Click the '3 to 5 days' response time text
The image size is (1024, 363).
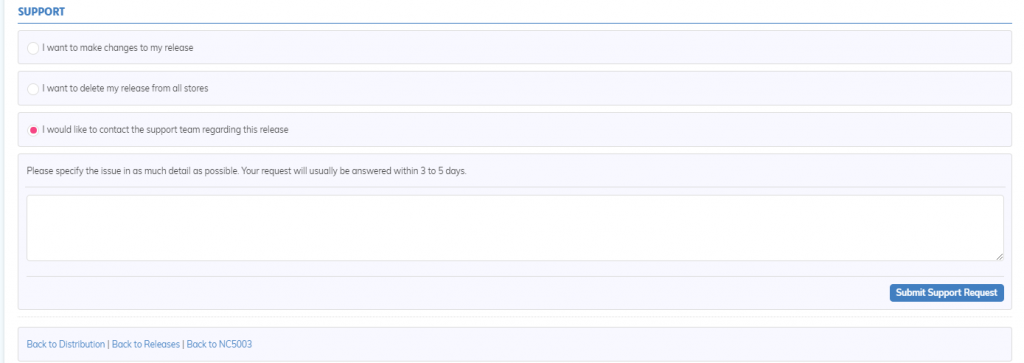443,171
